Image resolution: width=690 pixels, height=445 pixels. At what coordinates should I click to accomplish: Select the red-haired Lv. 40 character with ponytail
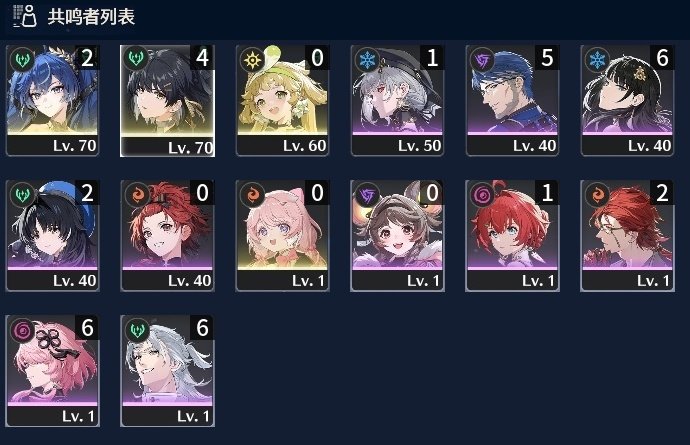pyautogui.click(x=167, y=235)
